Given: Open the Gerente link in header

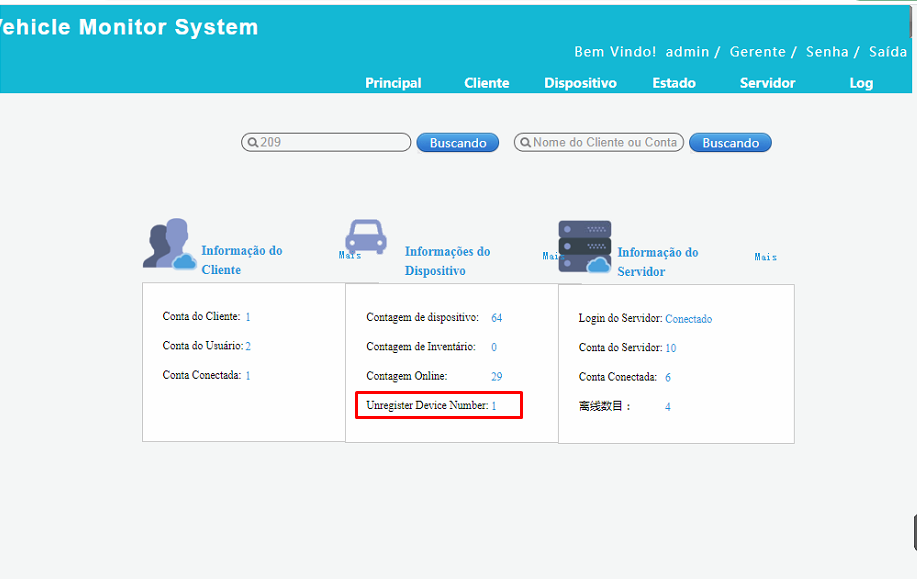Looking at the screenshot, I should (x=757, y=52).
